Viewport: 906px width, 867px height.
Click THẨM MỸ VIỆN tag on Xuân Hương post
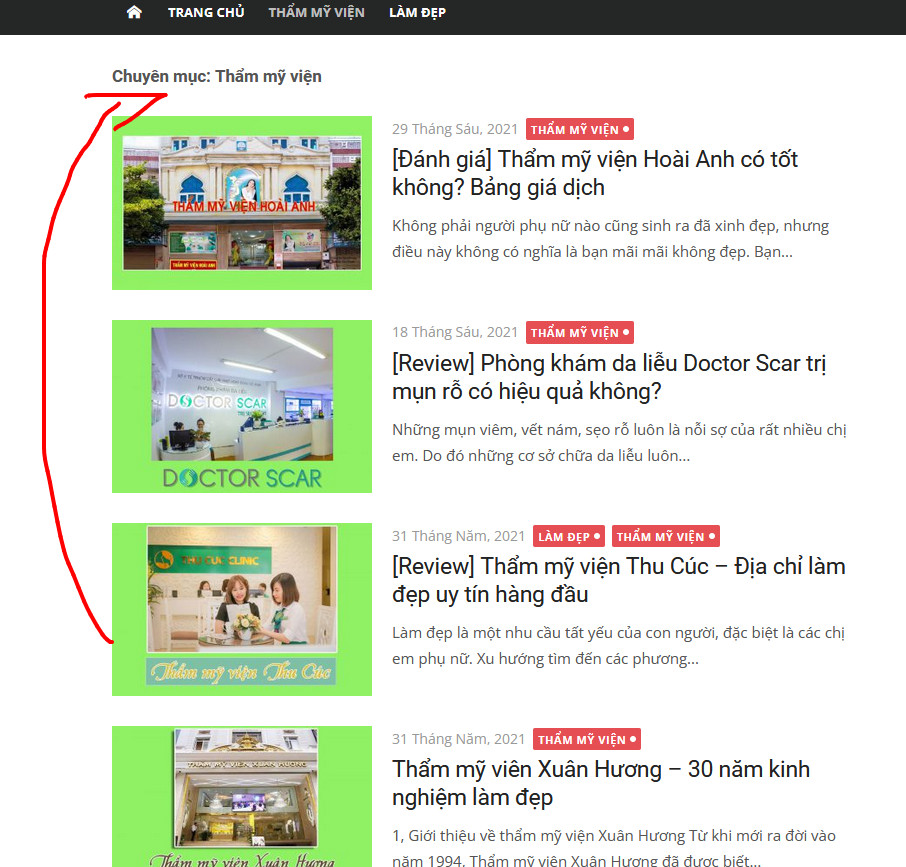(x=586, y=739)
